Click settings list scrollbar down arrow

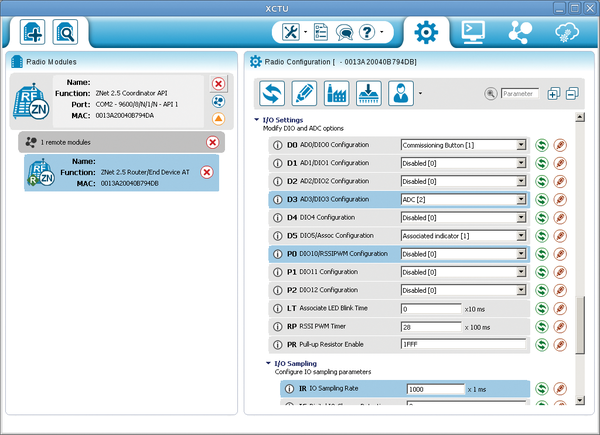580,400
